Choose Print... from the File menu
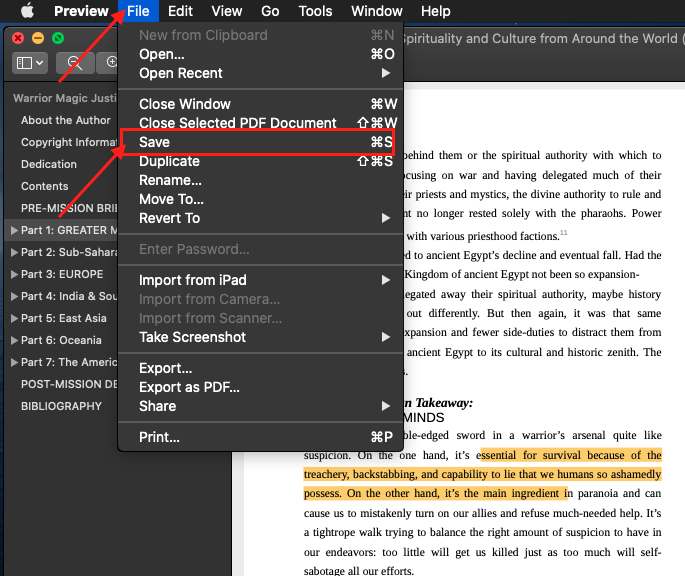Image resolution: width=685 pixels, height=576 pixels. click(x=260, y=437)
